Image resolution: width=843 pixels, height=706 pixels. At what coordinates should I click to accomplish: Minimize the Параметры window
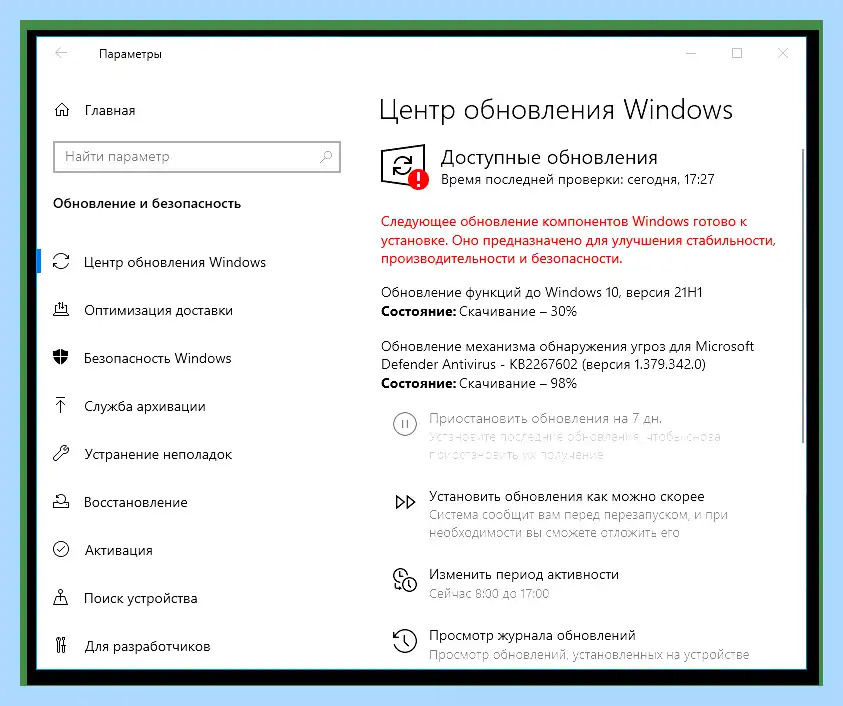[691, 53]
